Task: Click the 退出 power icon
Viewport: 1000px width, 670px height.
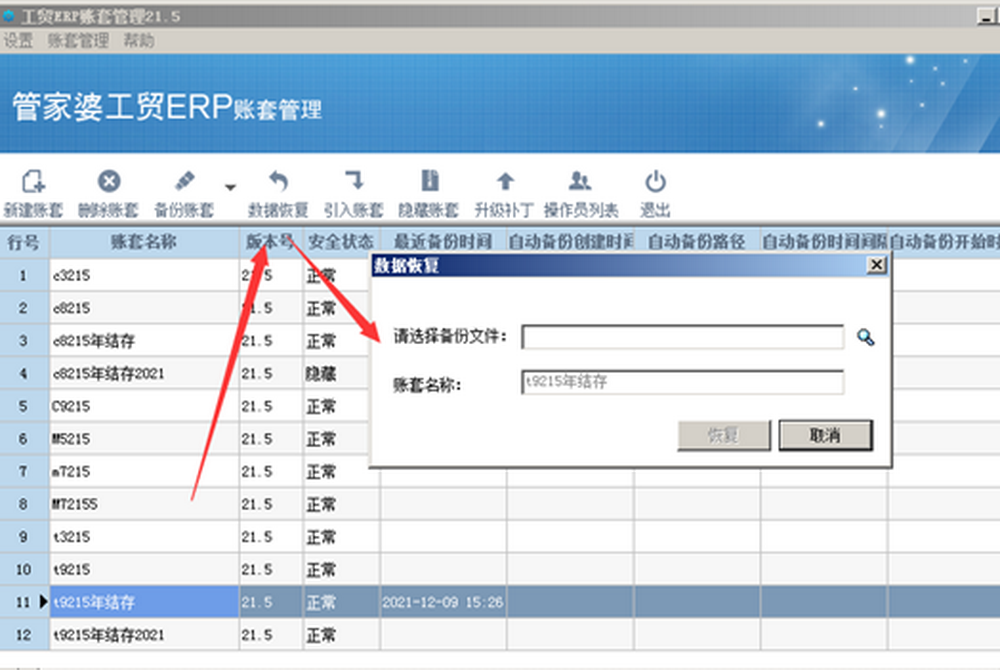Action: click(655, 182)
